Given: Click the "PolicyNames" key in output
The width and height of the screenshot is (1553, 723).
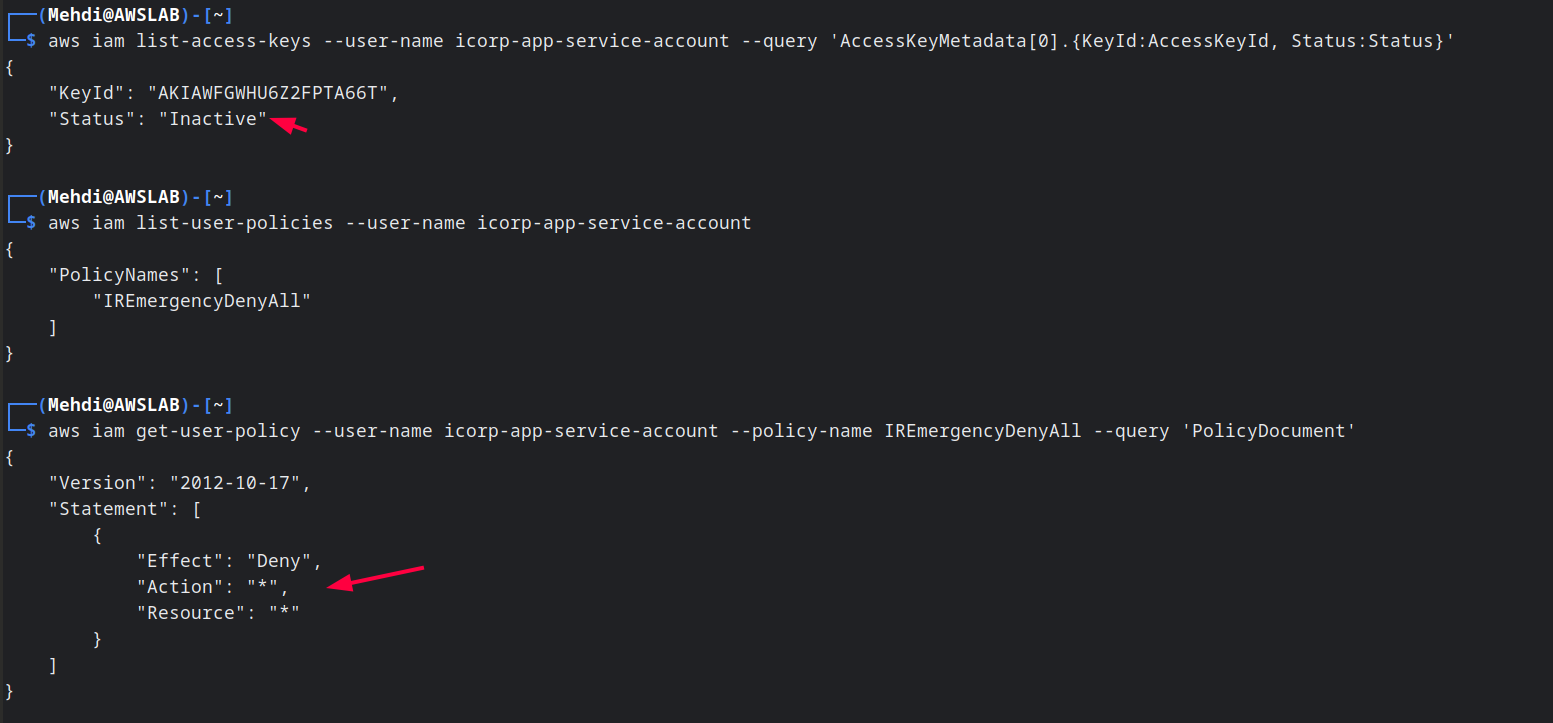Looking at the screenshot, I should click(125, 275).
